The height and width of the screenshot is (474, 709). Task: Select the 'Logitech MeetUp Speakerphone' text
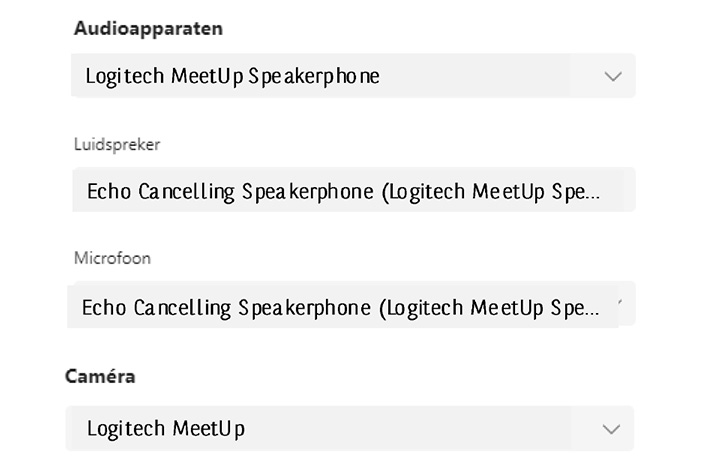pyautogui.click(x=232, y=76)
